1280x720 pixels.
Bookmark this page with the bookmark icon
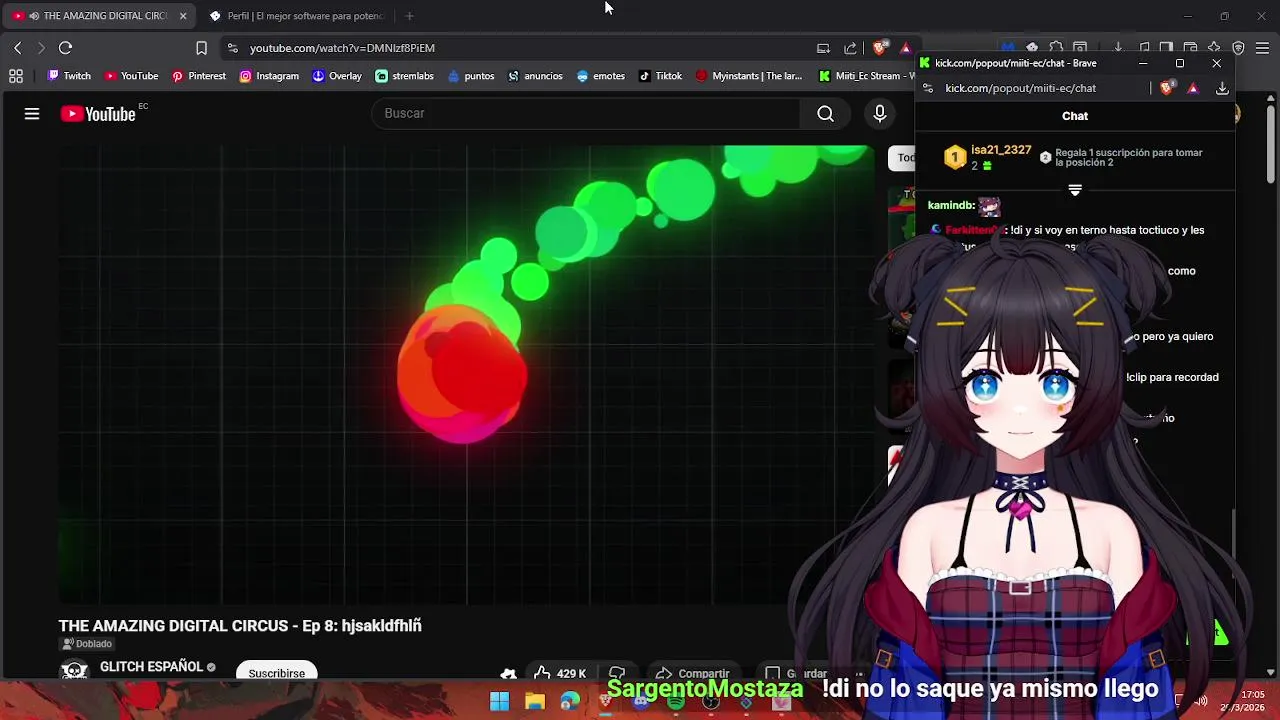(x=201, y=48)
